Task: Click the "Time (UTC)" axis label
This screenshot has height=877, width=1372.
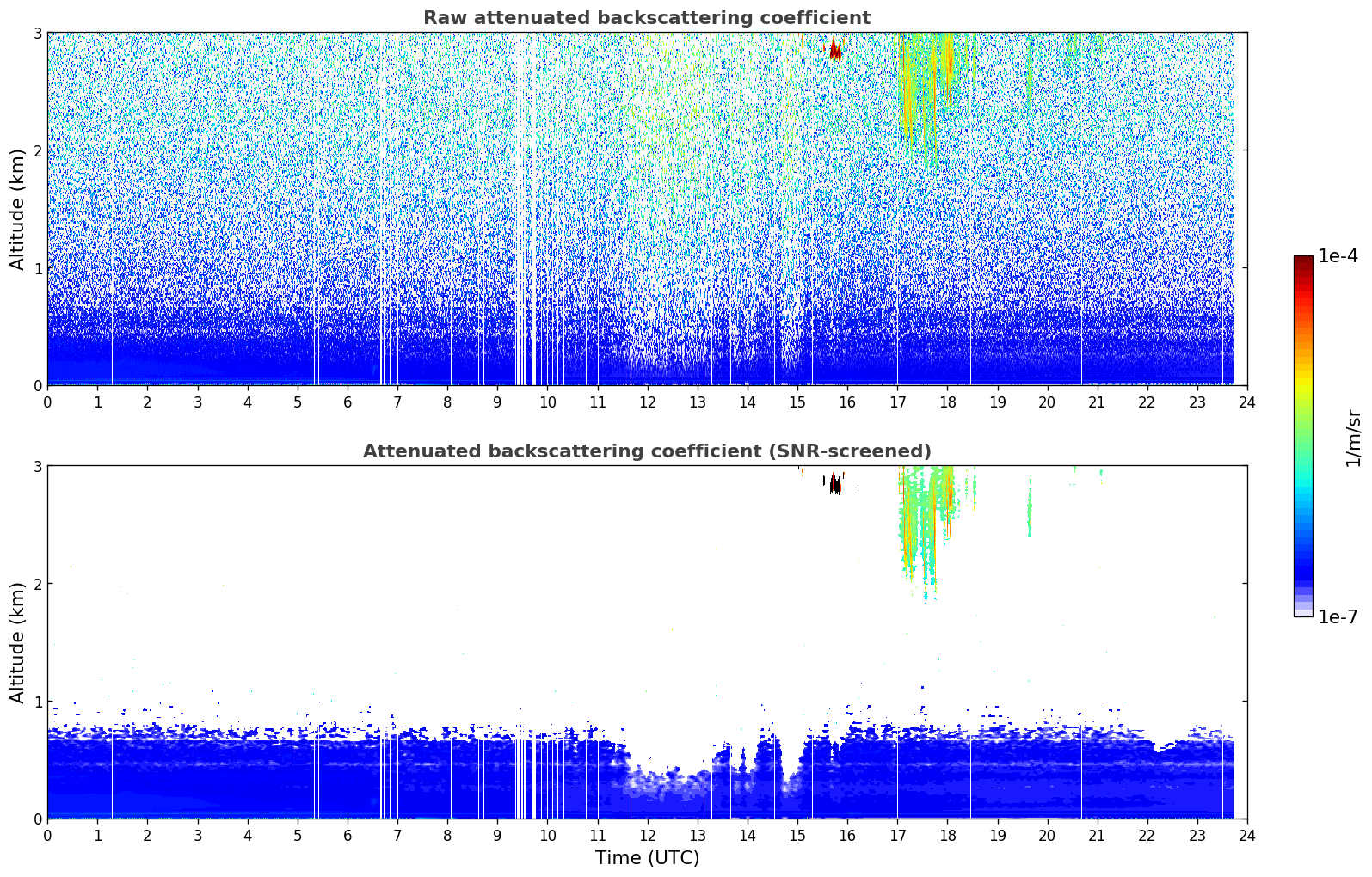Action: 647,858
